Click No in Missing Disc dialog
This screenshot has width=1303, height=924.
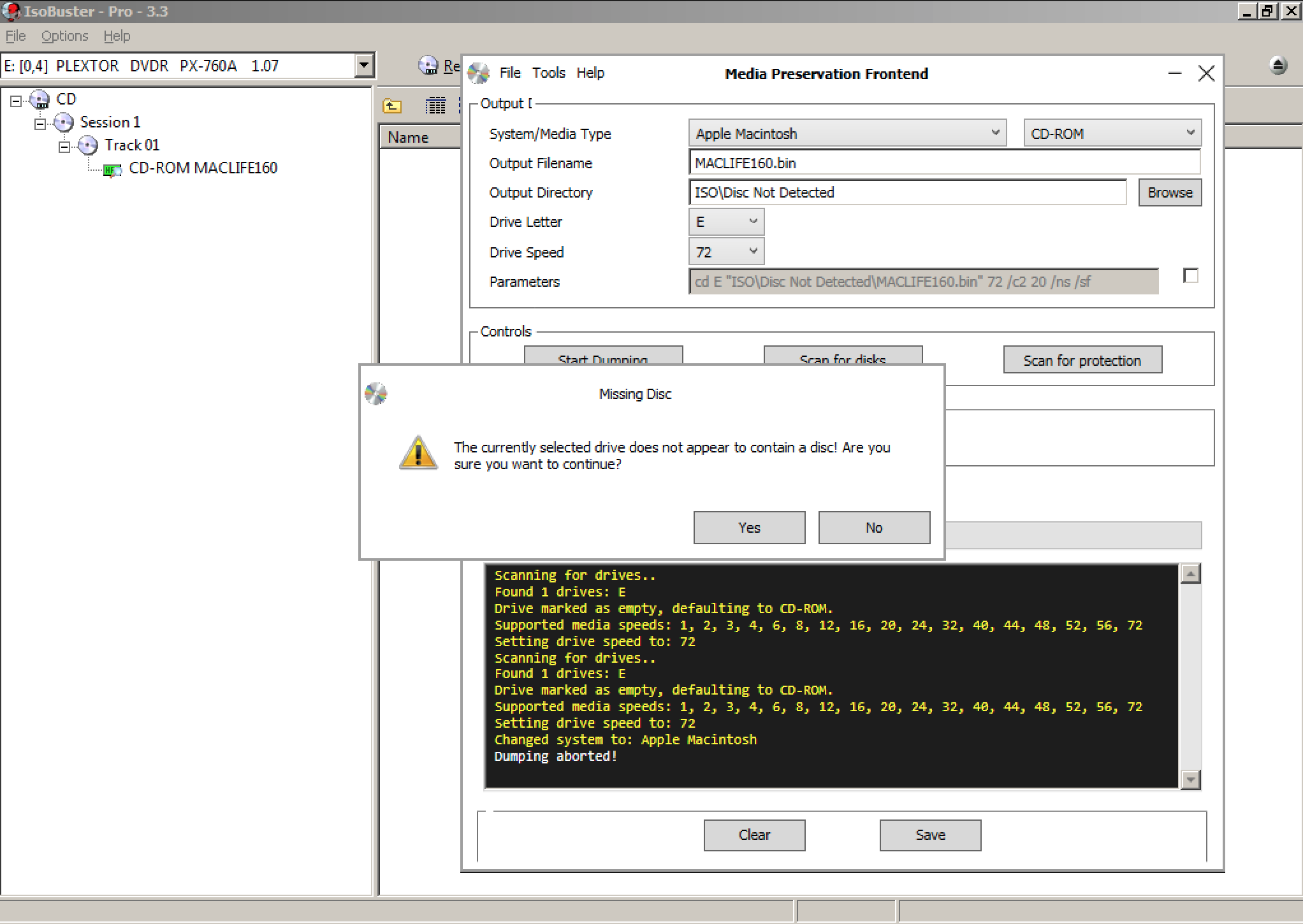point(873,528)
